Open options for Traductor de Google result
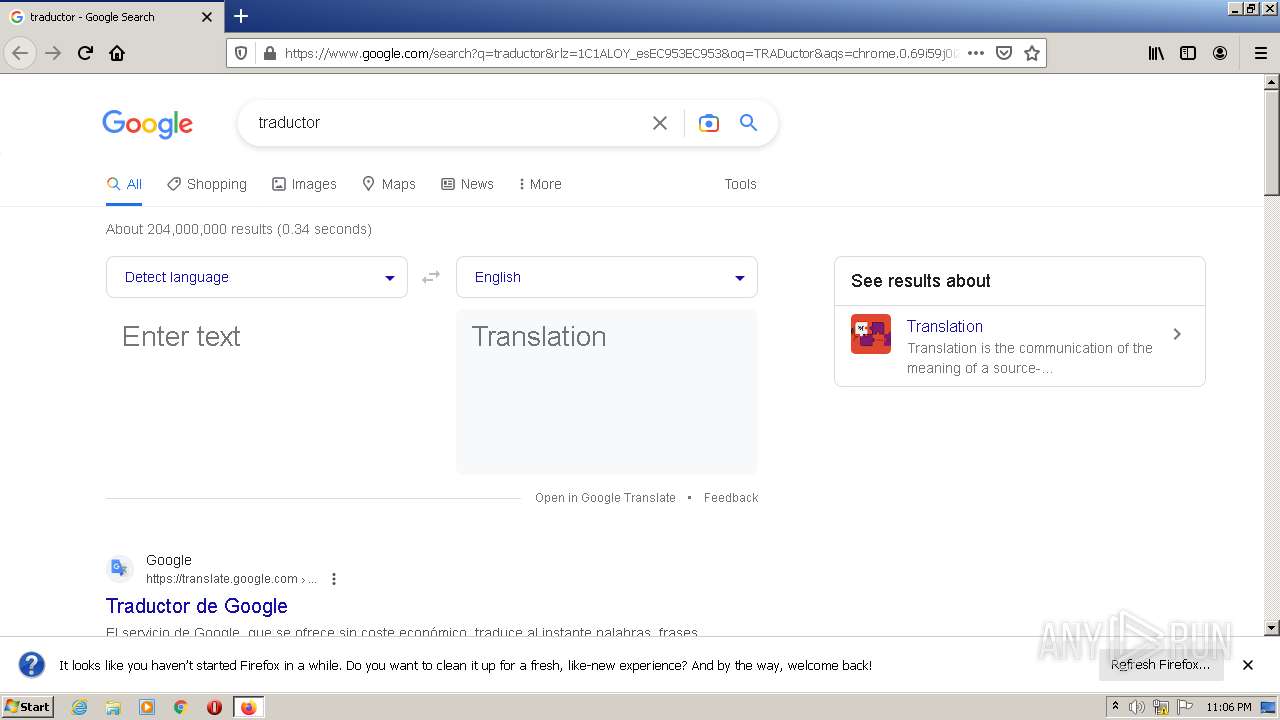 [x=334, y=579]
